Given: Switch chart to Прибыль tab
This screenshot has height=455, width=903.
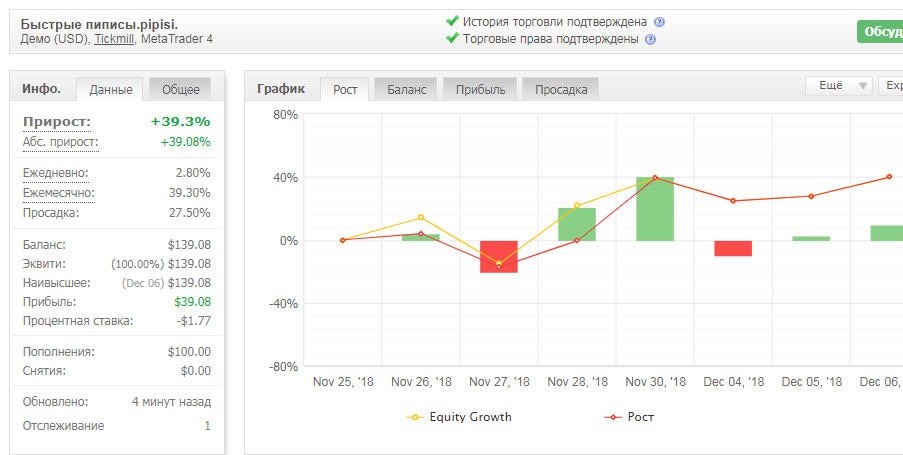Looking at the screenshot, I should tap(480, 89).
